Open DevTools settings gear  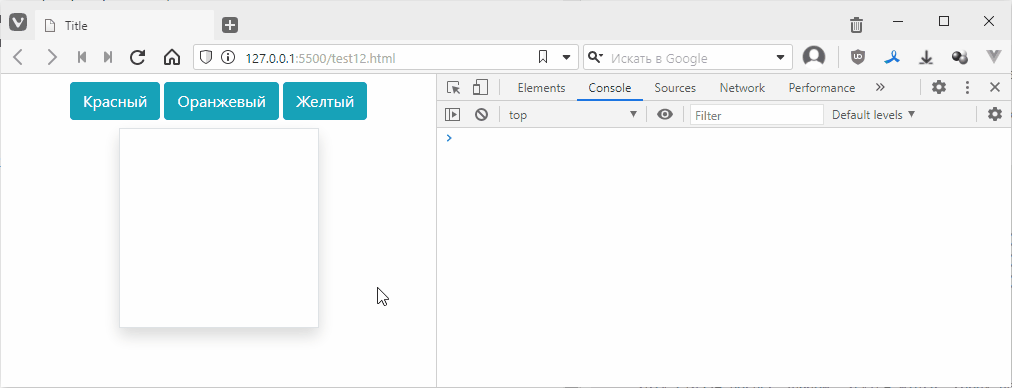pyautogui.click(x=938, y=88)
